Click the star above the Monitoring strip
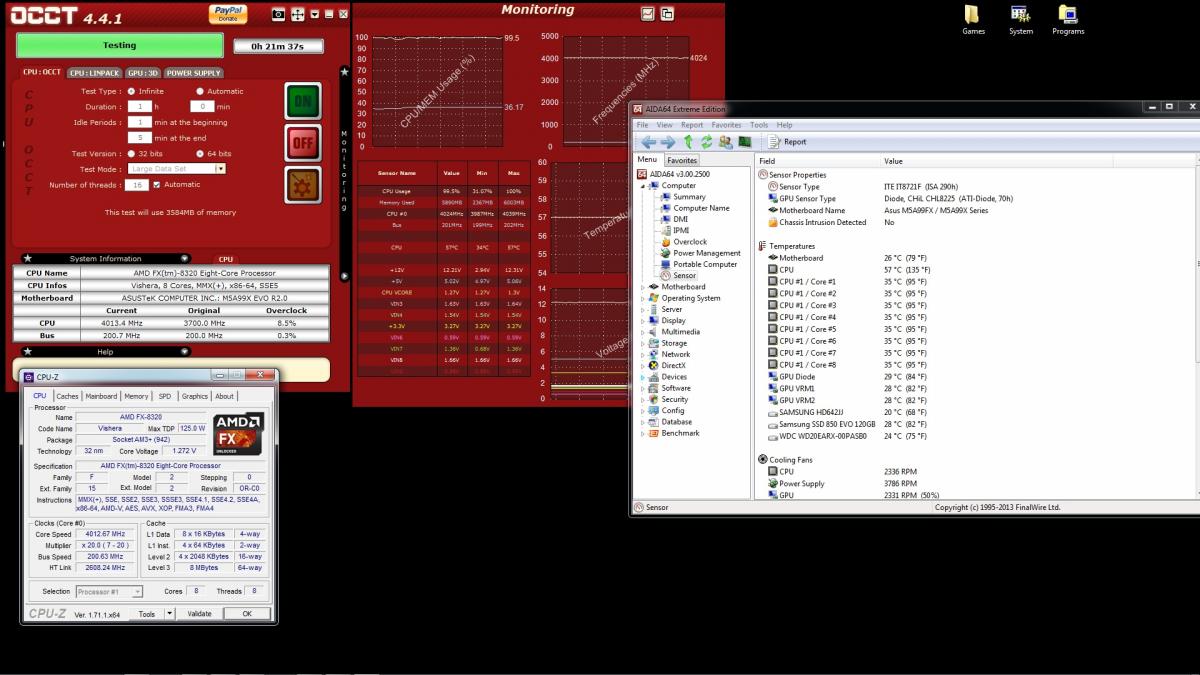Image resolution: width=1200 pixels, height=675 pixels. tap(345, 71)
